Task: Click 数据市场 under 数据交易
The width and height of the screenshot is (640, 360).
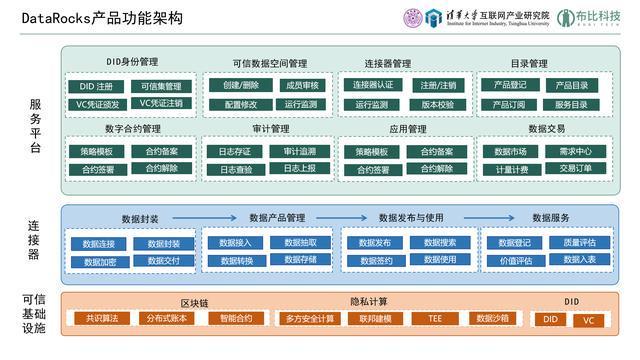Action: click(x=510, y=151)
